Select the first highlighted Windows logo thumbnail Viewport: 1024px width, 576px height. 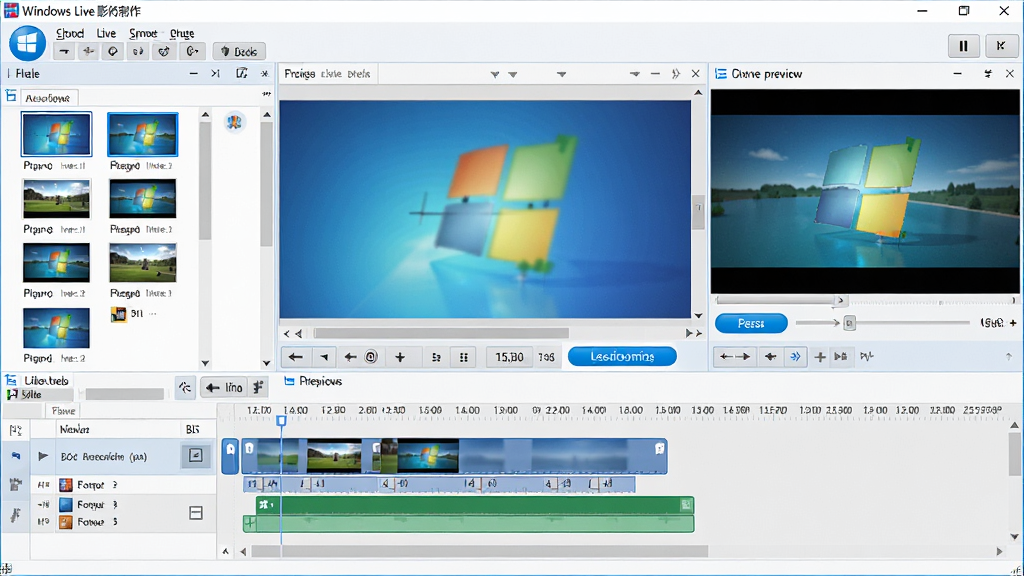[56, 134]
